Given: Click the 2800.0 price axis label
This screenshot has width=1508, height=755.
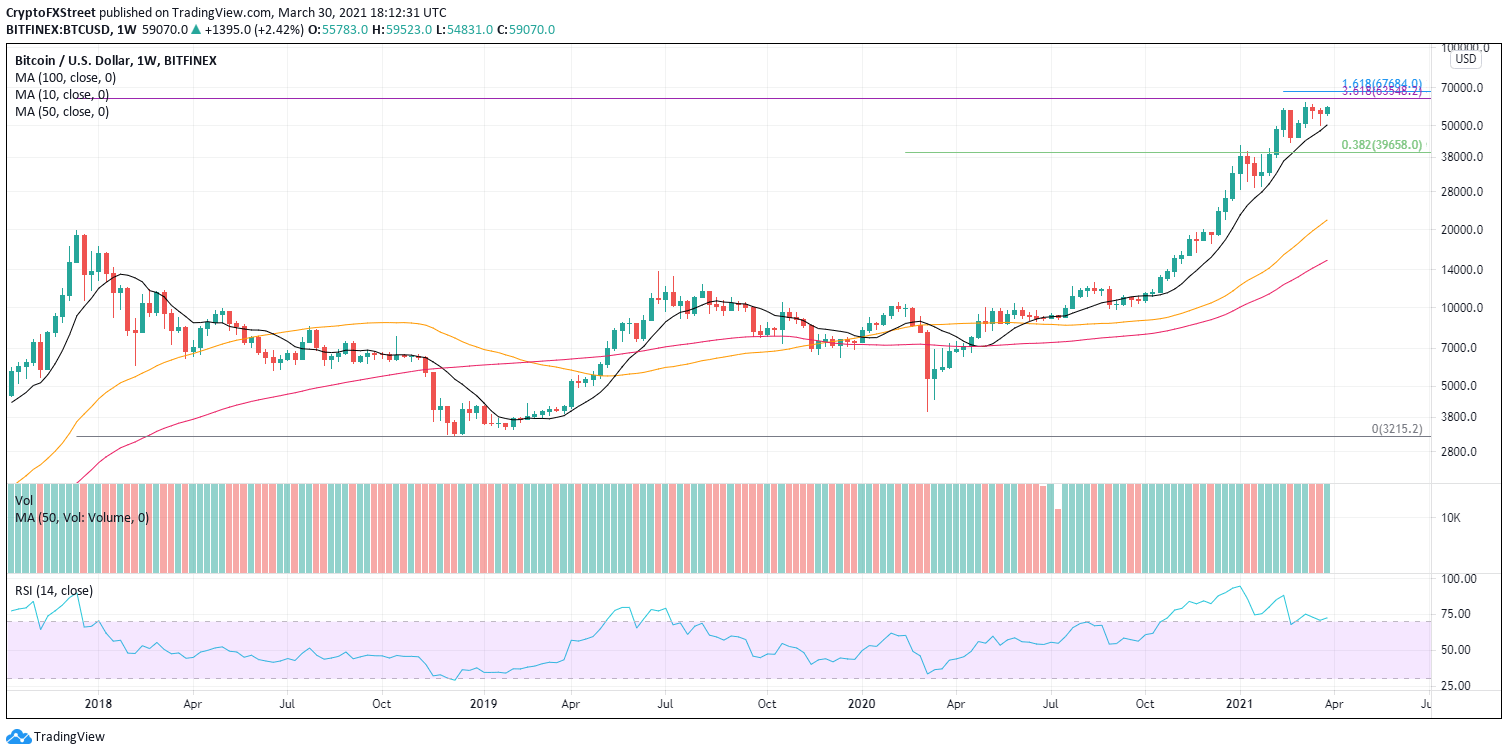Looking at the screenshot, I should 1461,452.
